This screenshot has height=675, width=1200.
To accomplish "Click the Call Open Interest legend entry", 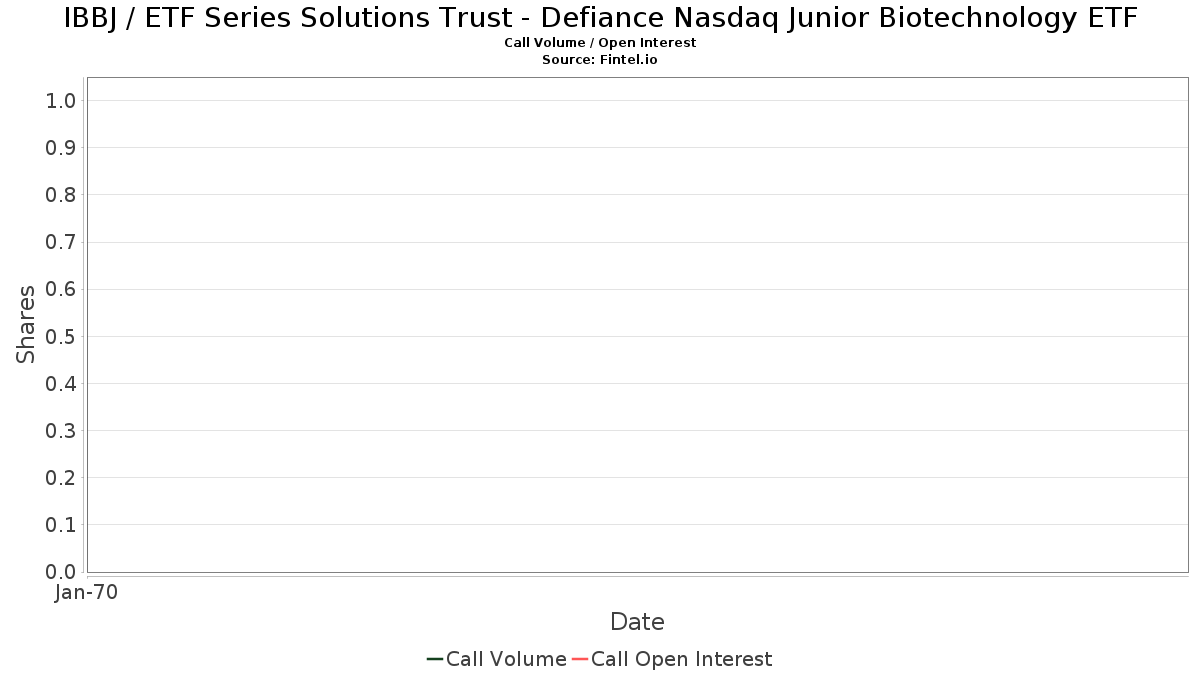I will 672,659.
